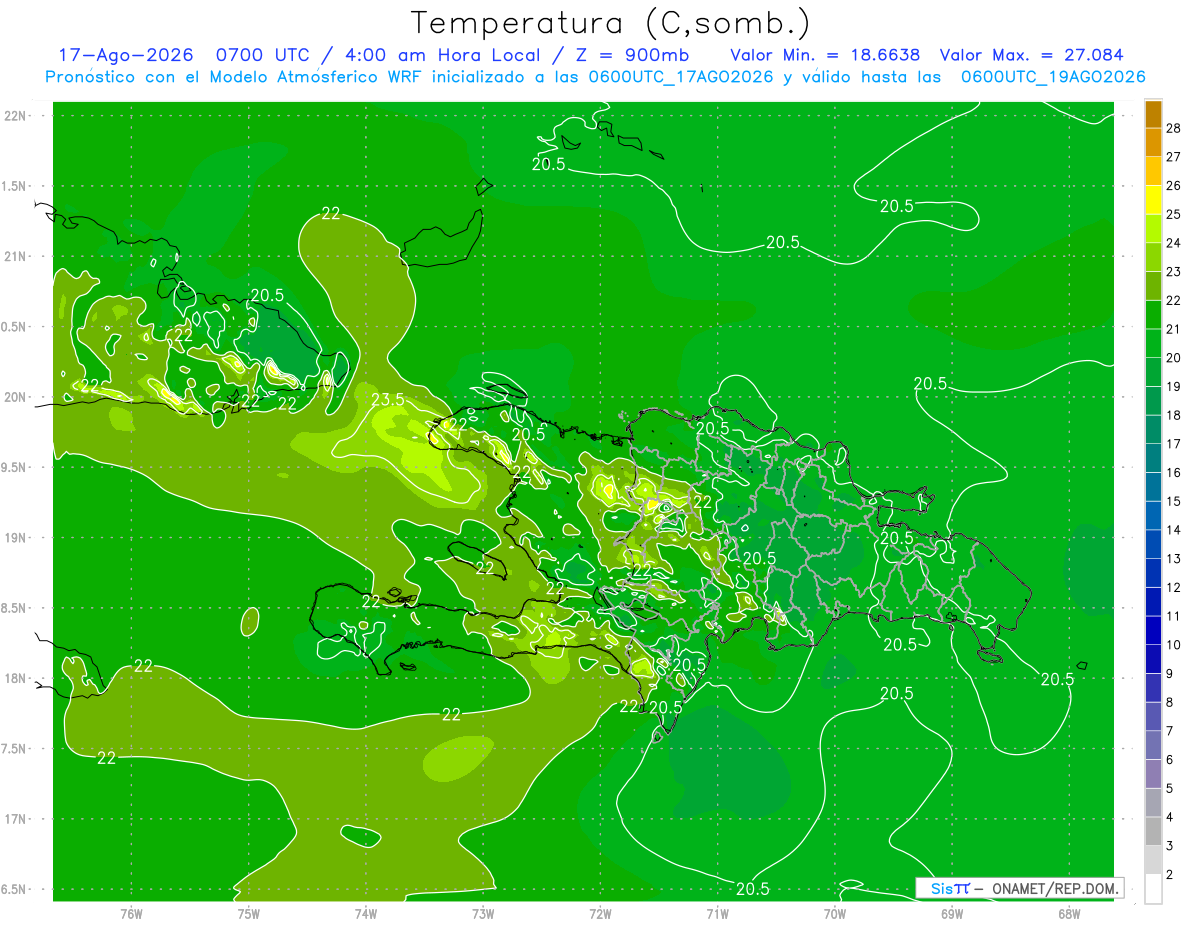Click the 'Sisπ – ONAMET/REP.DOM.' logo box
This screenshot has height=927, width=1200.
tap(1019, 888)
